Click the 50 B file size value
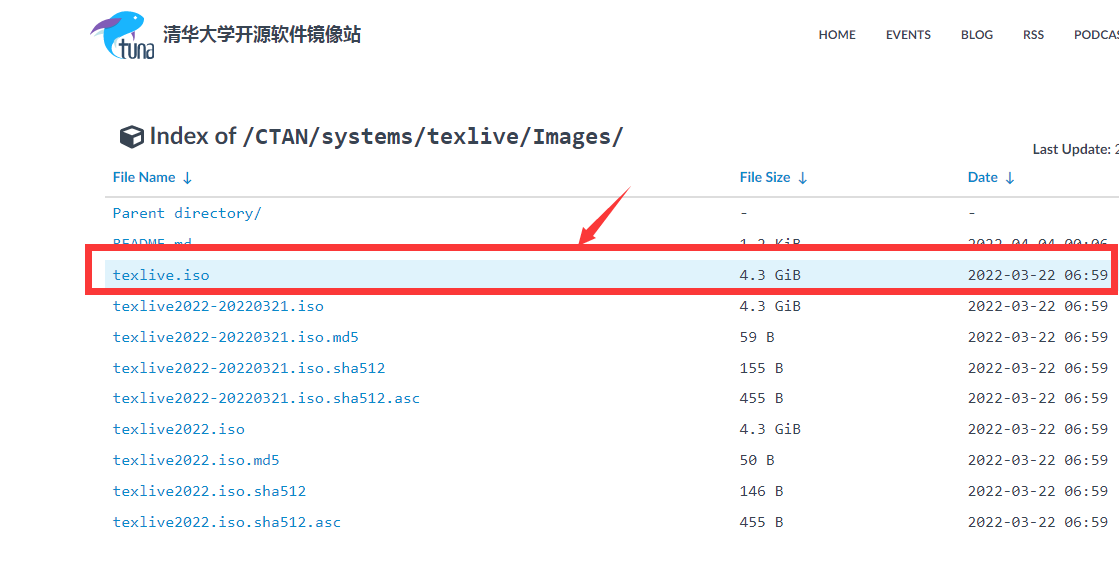Viewport: 1119px width, 584px height. coord(757,460)
